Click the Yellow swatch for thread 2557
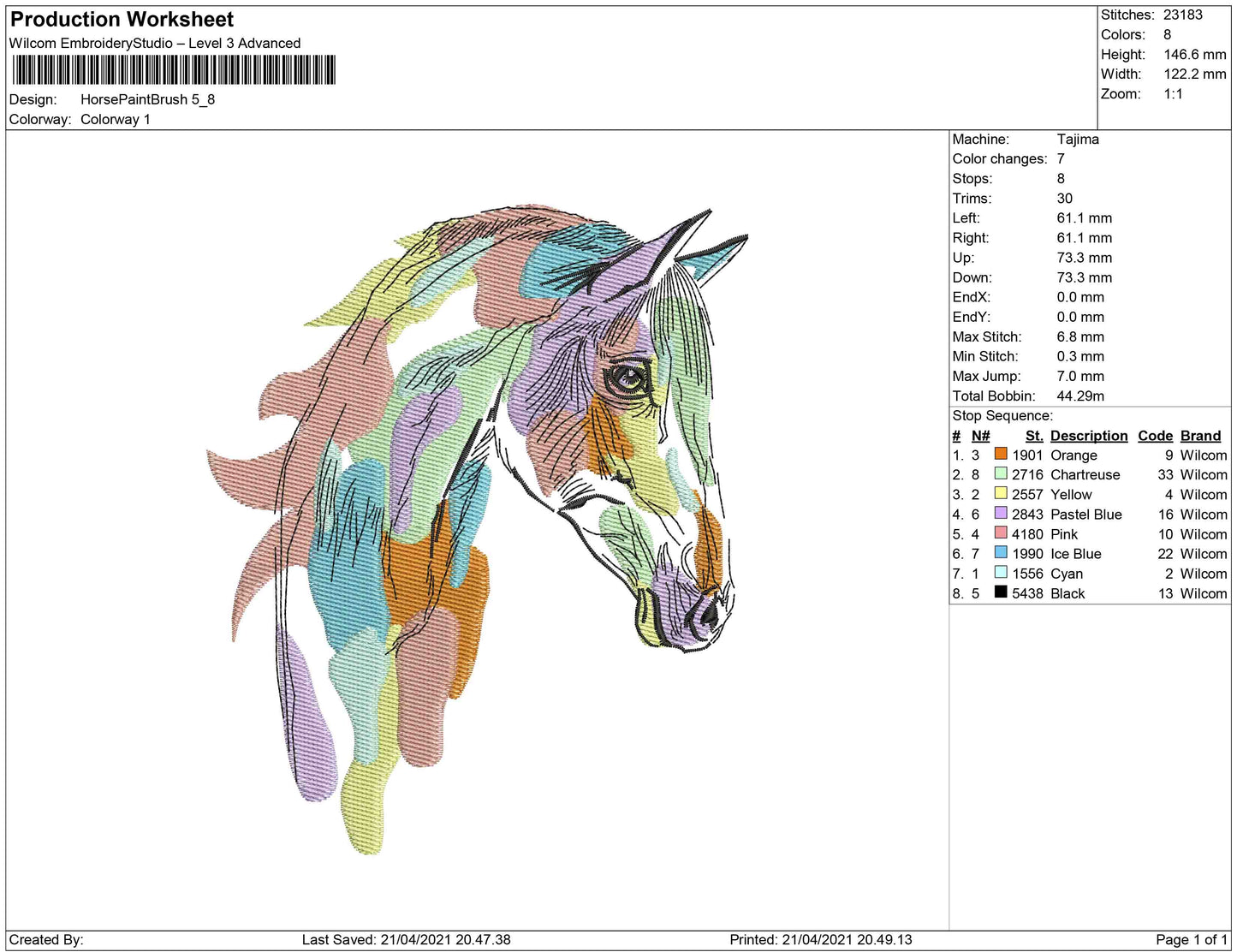Screen dimensions: 1237x952 (1000, 494)
